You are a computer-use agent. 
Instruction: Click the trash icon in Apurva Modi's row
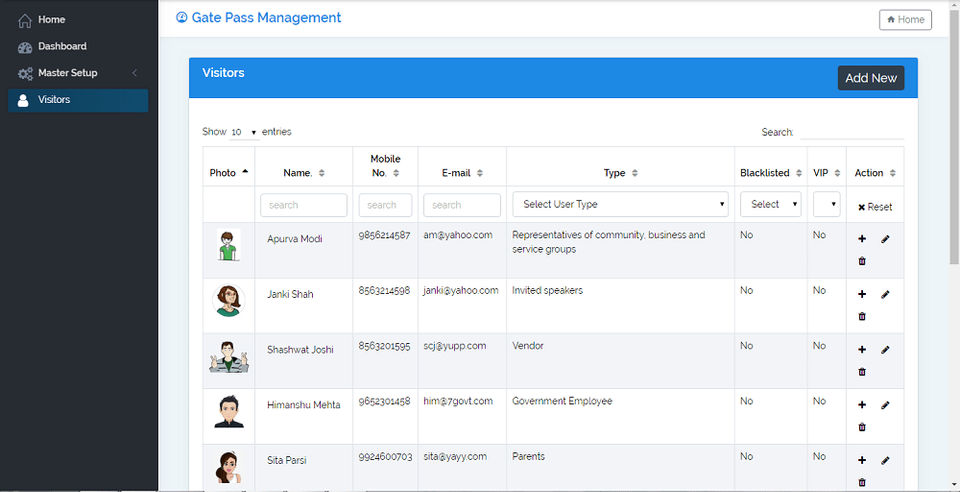pyautogui.click(x=862, y=261)
